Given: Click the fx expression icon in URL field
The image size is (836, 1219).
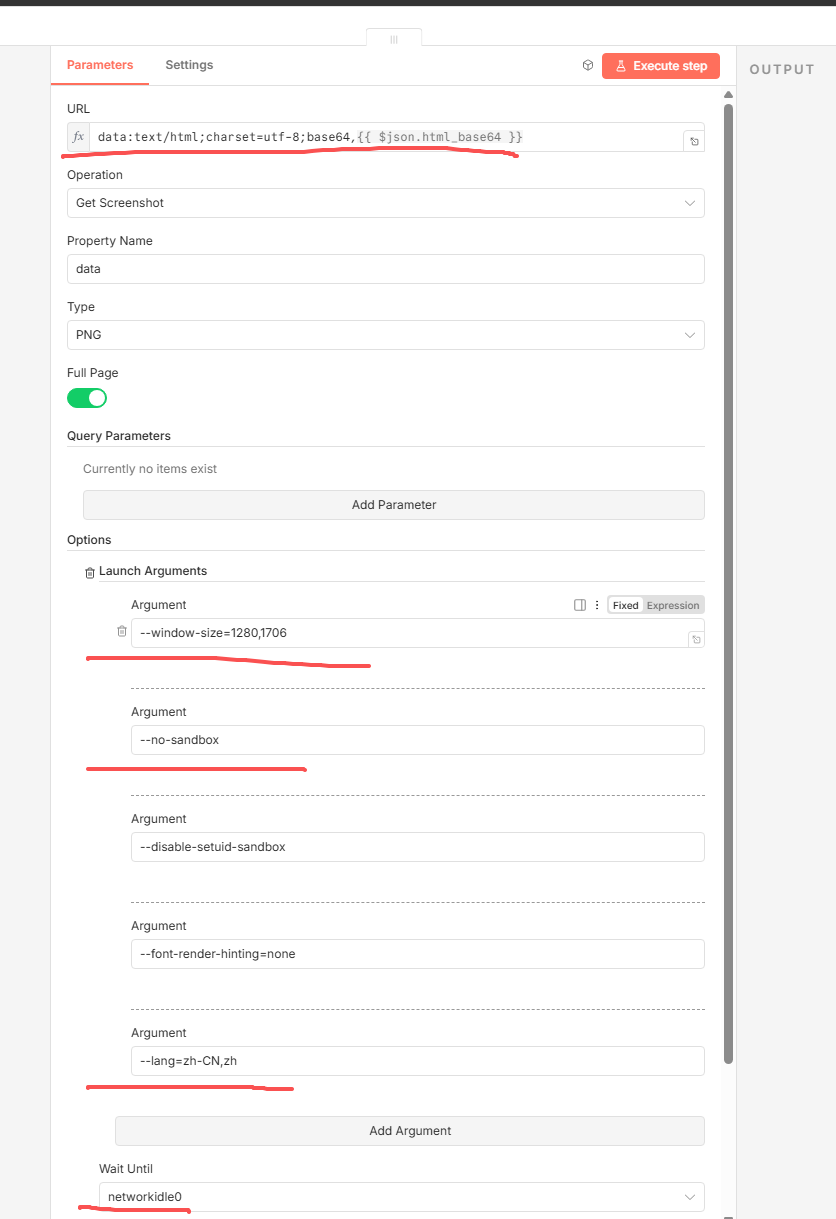Looking at the screenshot, I should click(x=79, y=137).
